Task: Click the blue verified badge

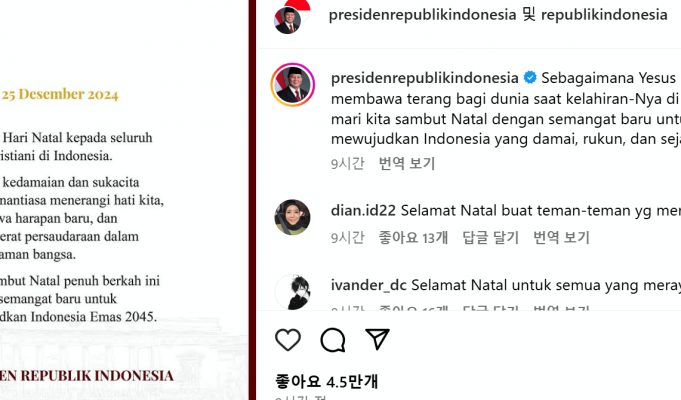Action: (x=530, y=78)
